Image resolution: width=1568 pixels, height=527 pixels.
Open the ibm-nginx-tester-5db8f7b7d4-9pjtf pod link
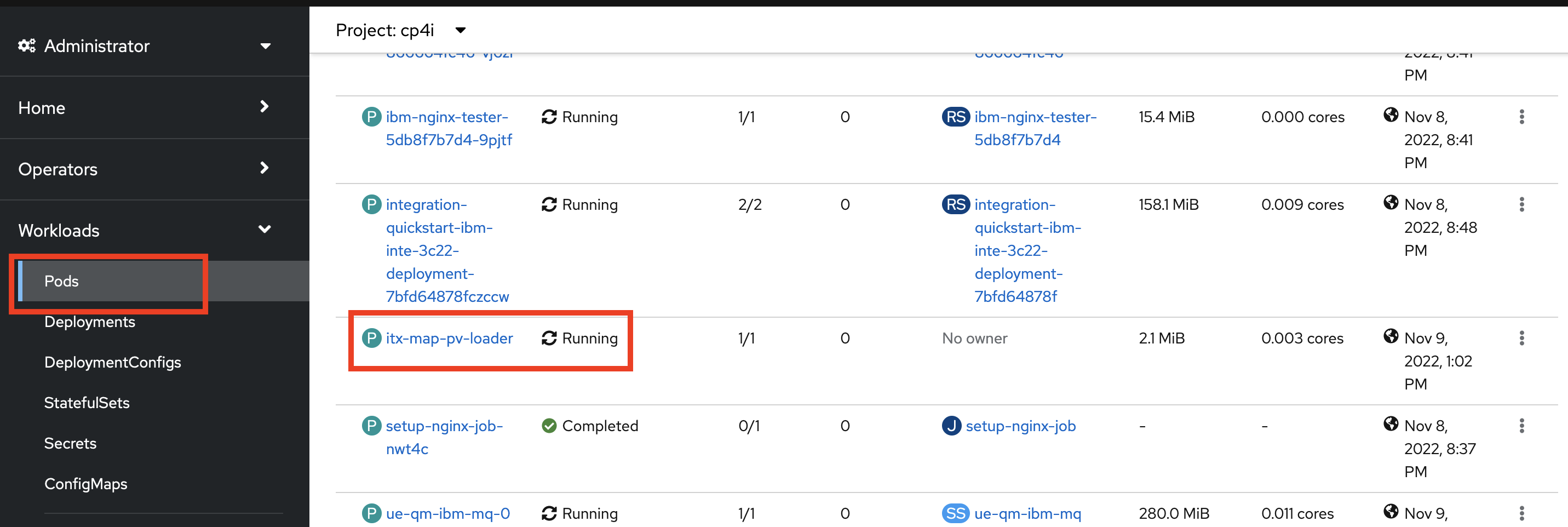(x=449, y=128)
